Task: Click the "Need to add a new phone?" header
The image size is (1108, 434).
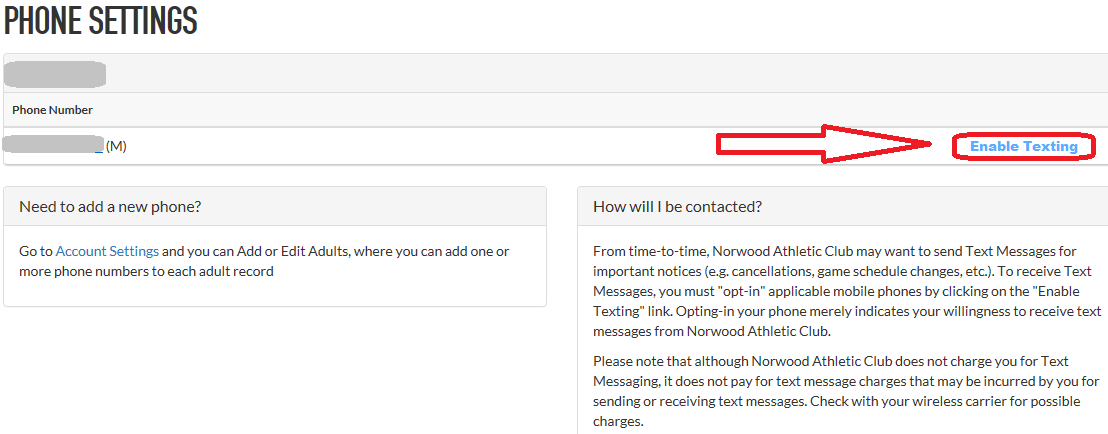Action: pos(110,207)
